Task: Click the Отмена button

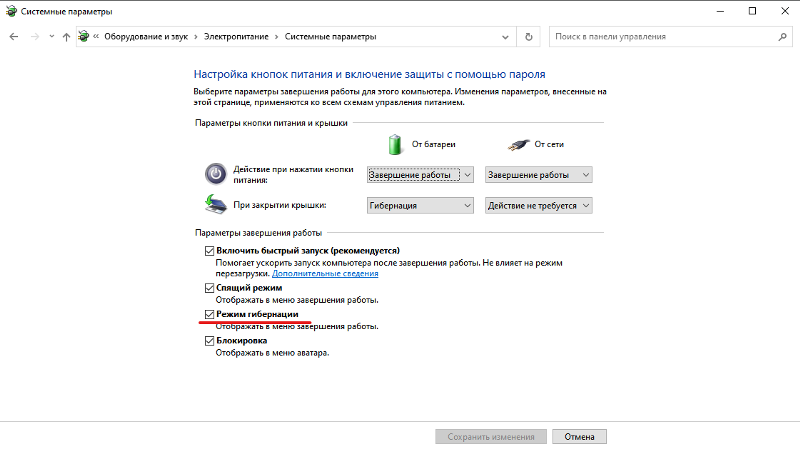Action: [x=579, y=437]
